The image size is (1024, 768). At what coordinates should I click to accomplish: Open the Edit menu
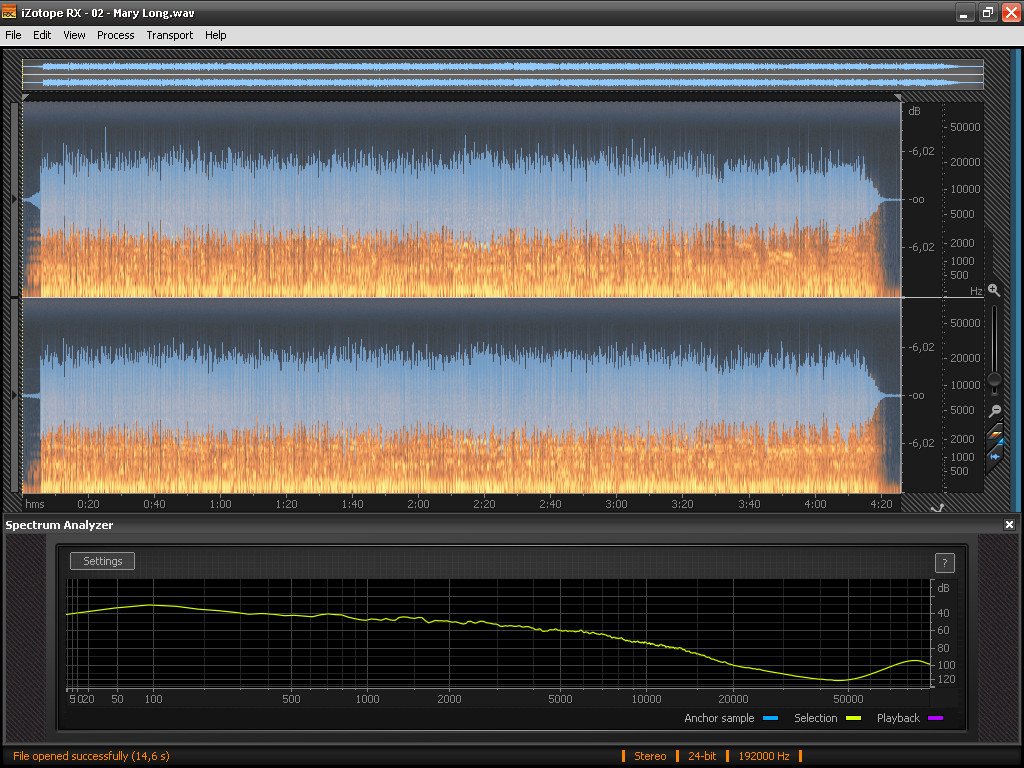pyautogui.click(x=42, y=35)
